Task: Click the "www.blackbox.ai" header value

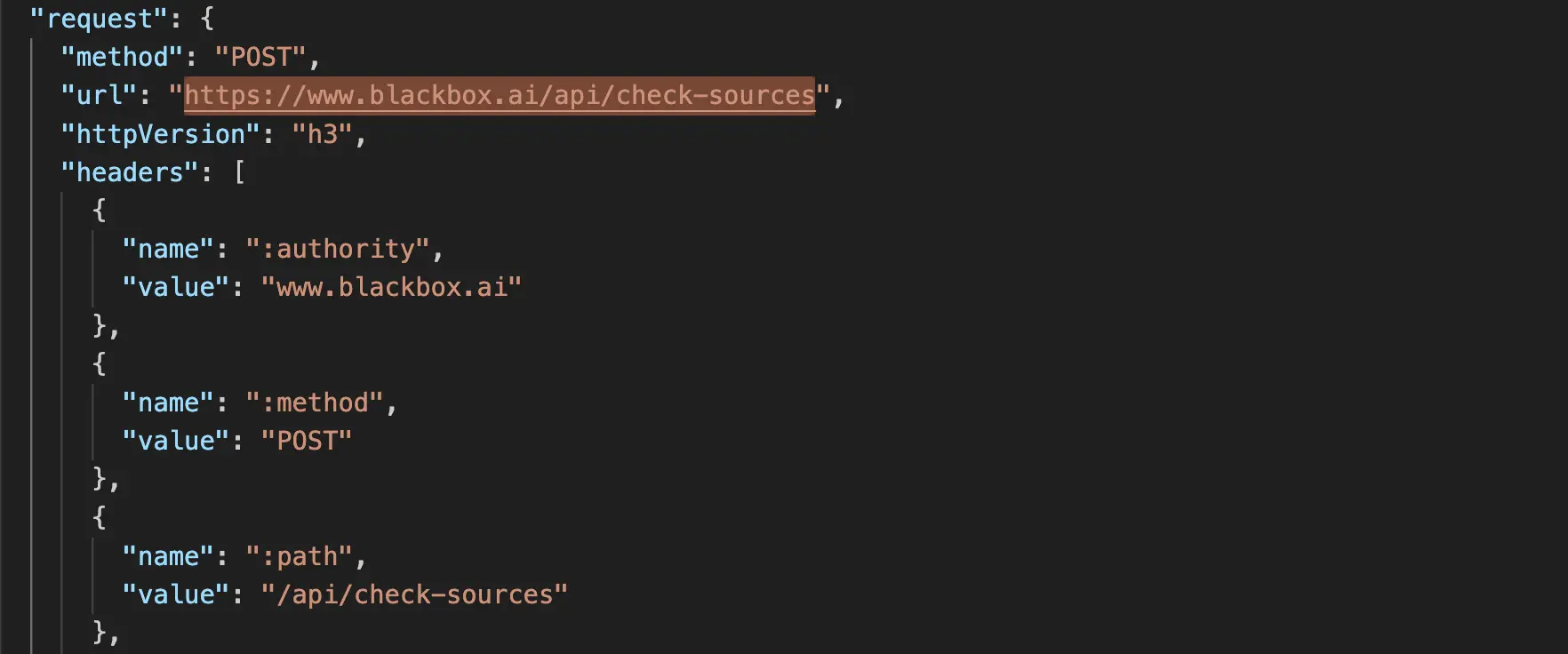Action: pos(391,287)
